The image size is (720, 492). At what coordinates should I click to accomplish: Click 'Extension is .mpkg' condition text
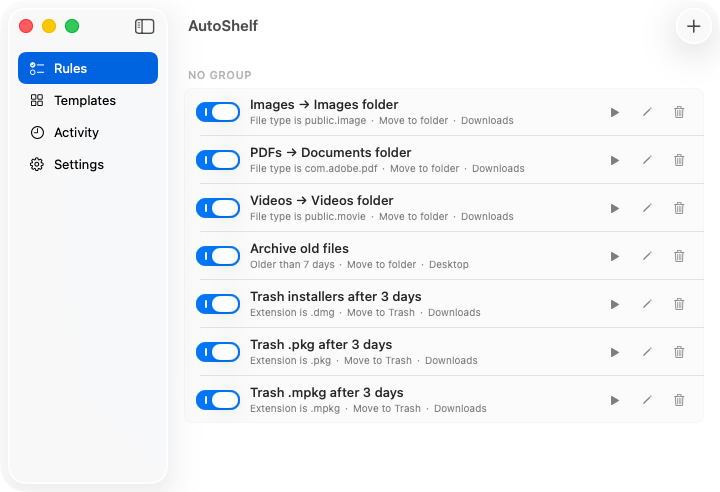[295, 409]
